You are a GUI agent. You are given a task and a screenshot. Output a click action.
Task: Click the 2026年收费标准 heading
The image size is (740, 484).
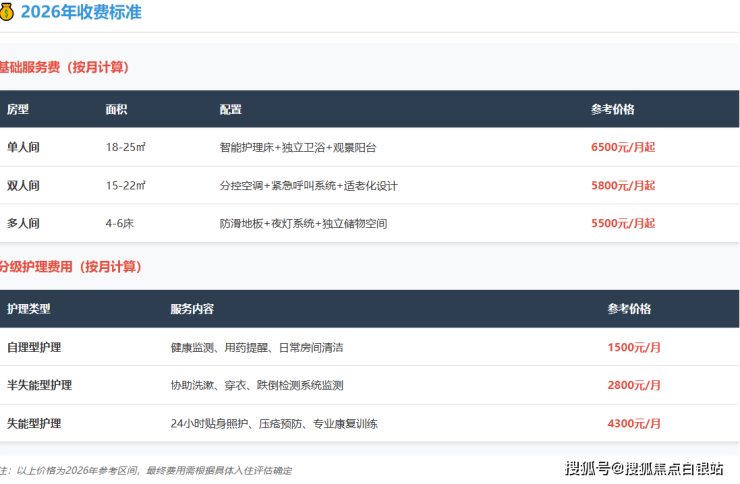75,13
